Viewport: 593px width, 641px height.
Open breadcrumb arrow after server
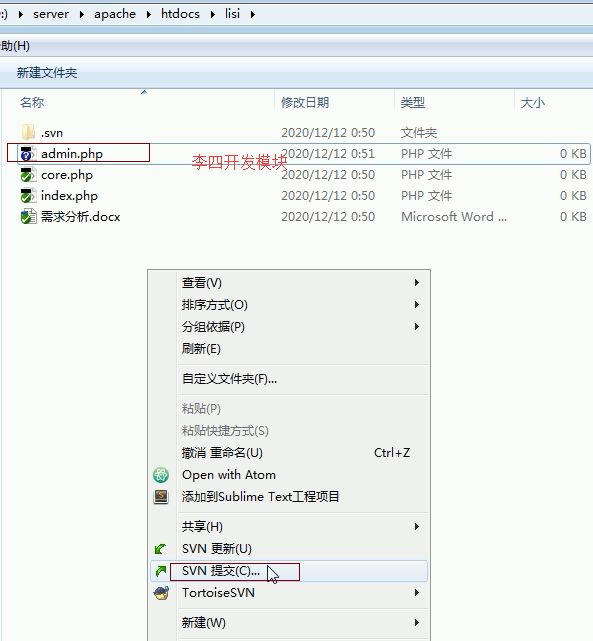click(x=82, y=14)
